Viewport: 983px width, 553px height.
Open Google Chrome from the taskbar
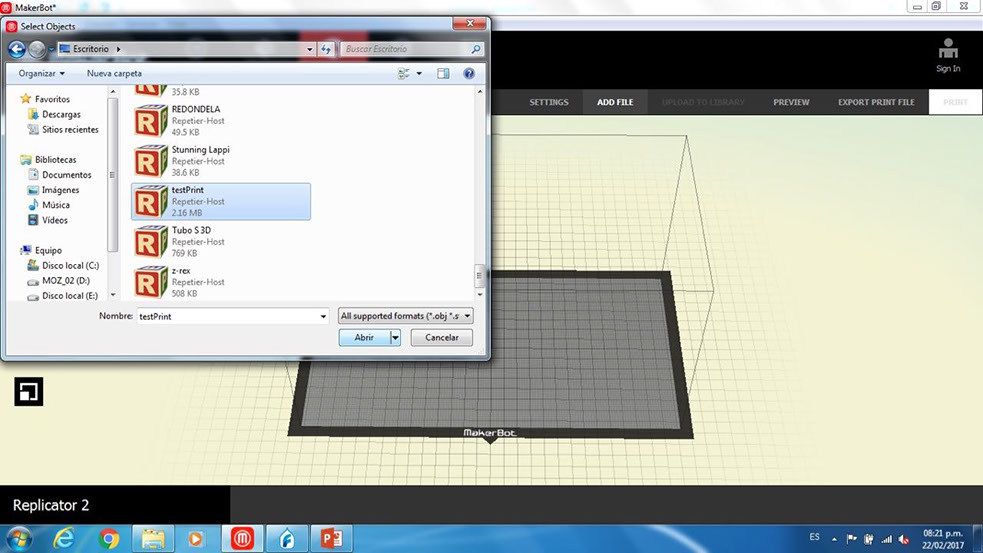point(108,539)
